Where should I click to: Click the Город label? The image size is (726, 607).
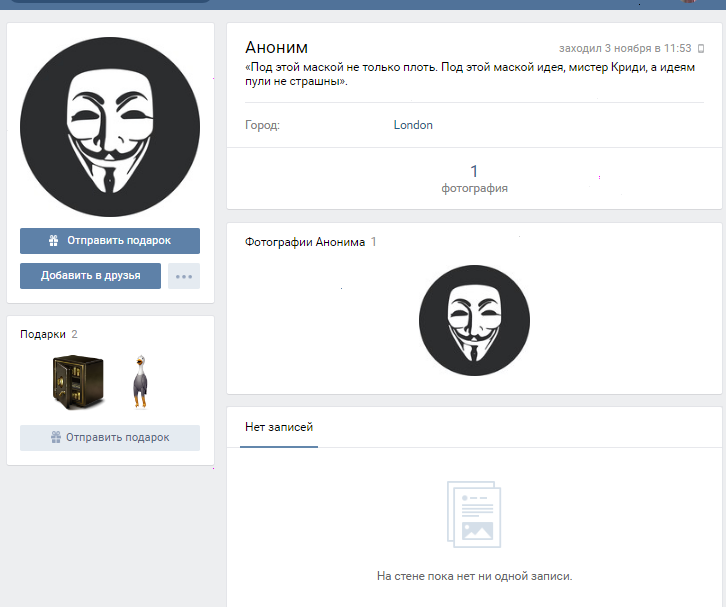(x=263, y=125)
